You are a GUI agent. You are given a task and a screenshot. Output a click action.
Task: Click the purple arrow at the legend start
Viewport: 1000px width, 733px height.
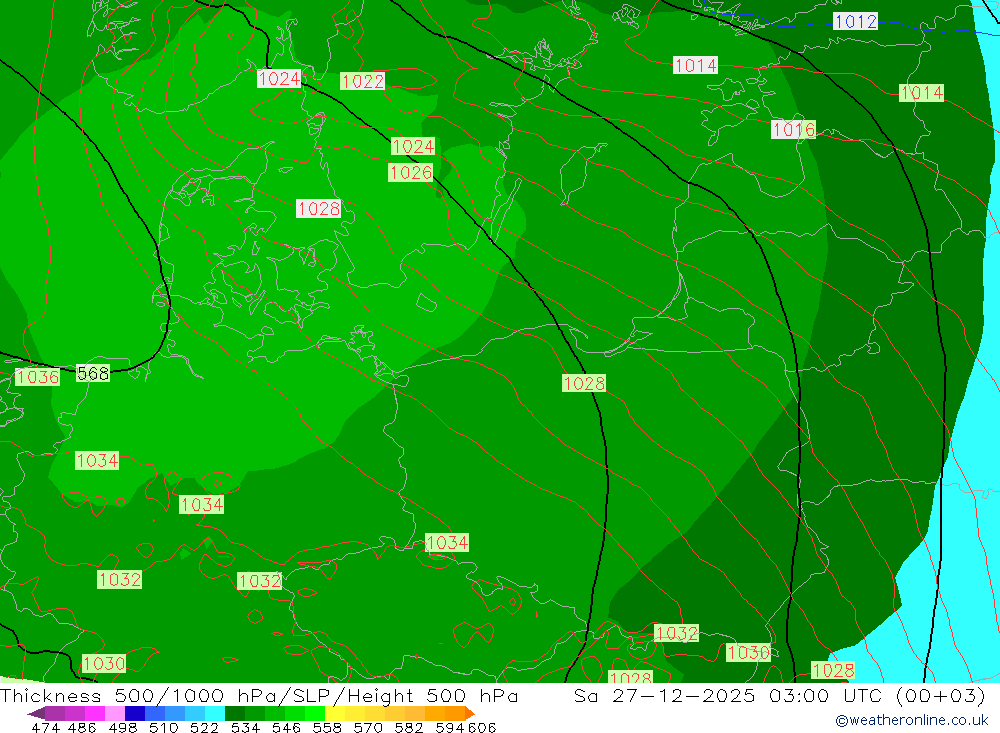pyautogui.click(x=36, y=713)
